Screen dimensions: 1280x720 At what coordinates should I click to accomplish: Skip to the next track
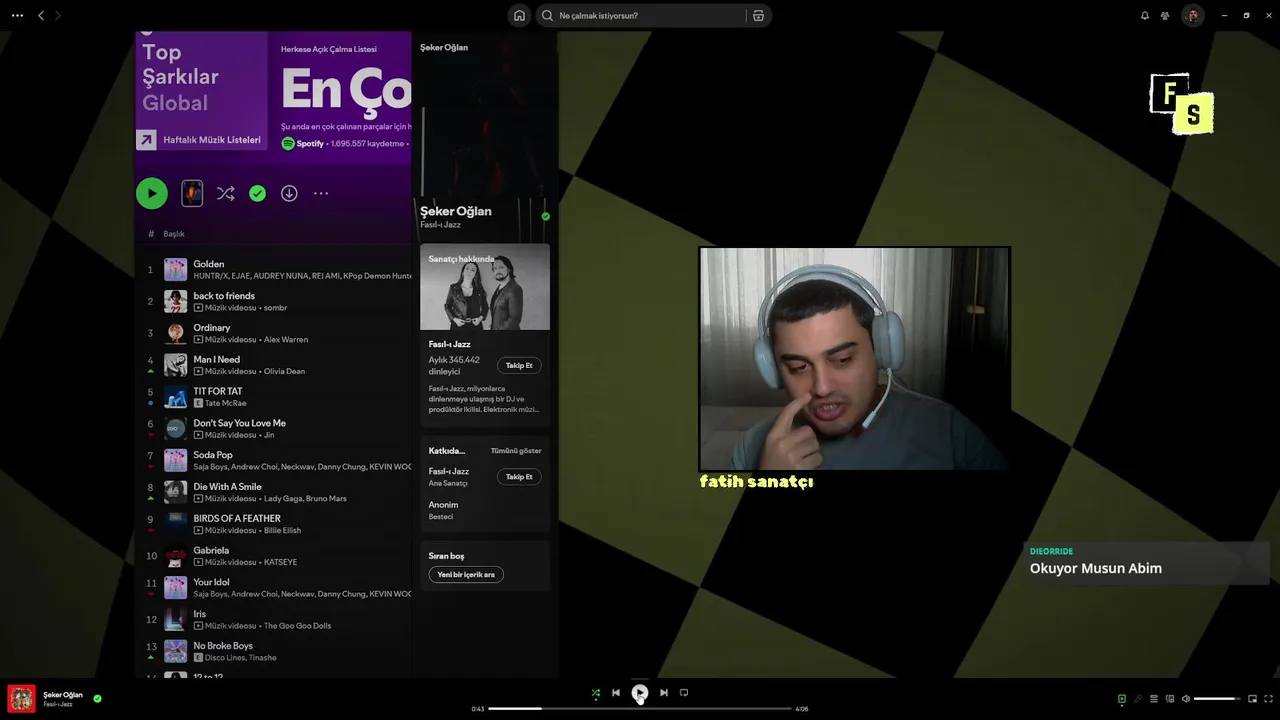click(x=663, y=693)
